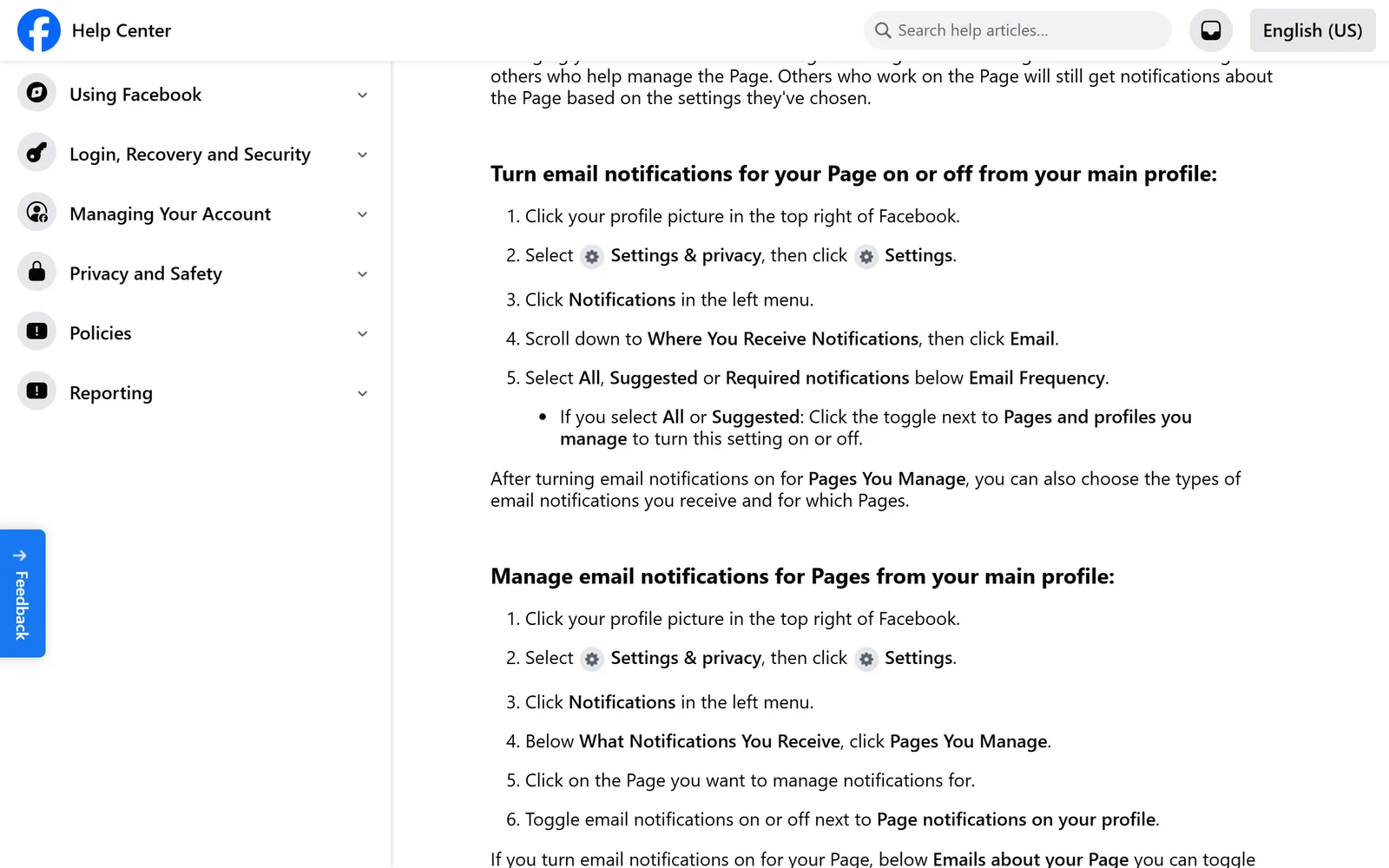Click the Login, Recovery and Security label
The width and height of the screenshot is (1389, 868).
[x=190, y=155]
